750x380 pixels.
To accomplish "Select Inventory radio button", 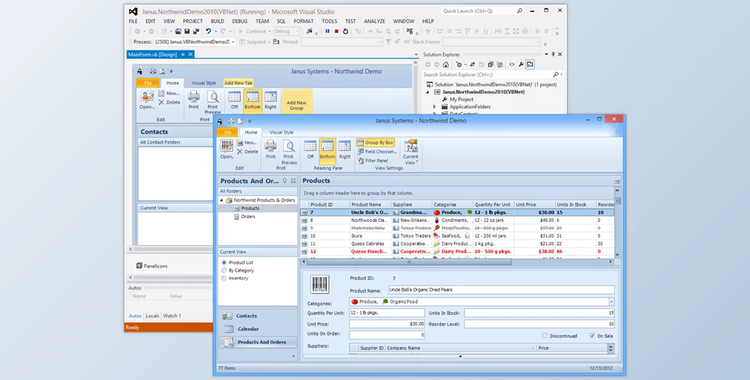I will point(224,278).
